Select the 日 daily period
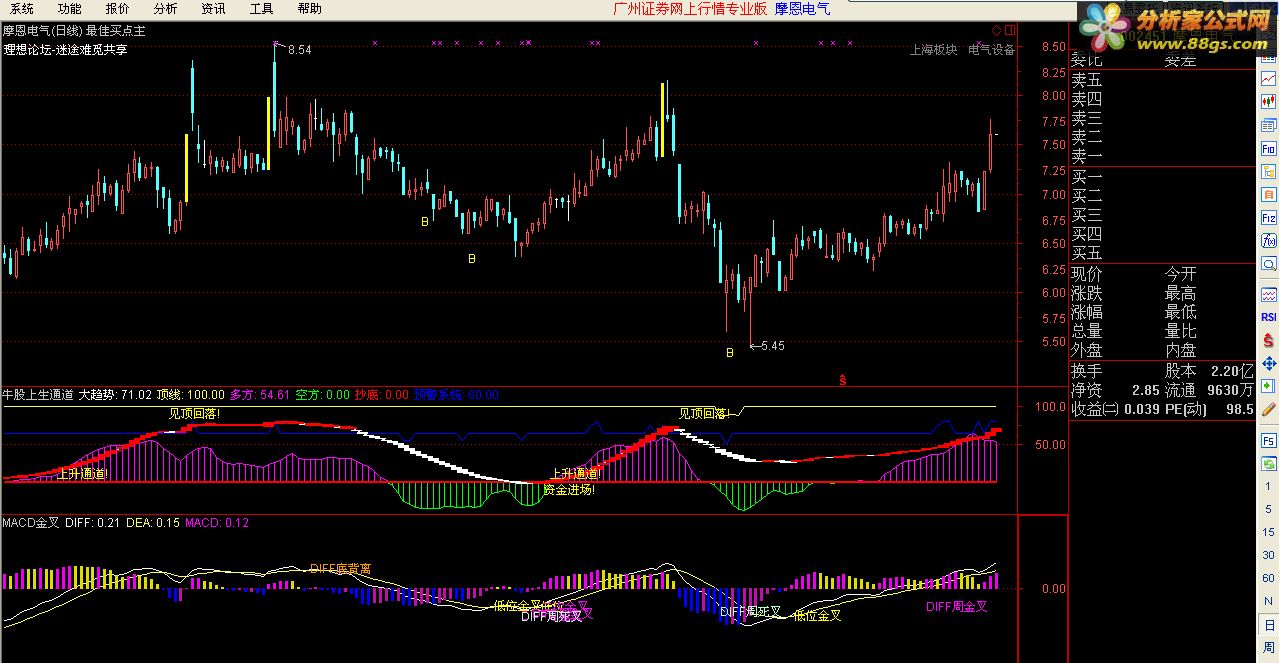This screenshot has height=663, width=1279. click(1268, 626)
